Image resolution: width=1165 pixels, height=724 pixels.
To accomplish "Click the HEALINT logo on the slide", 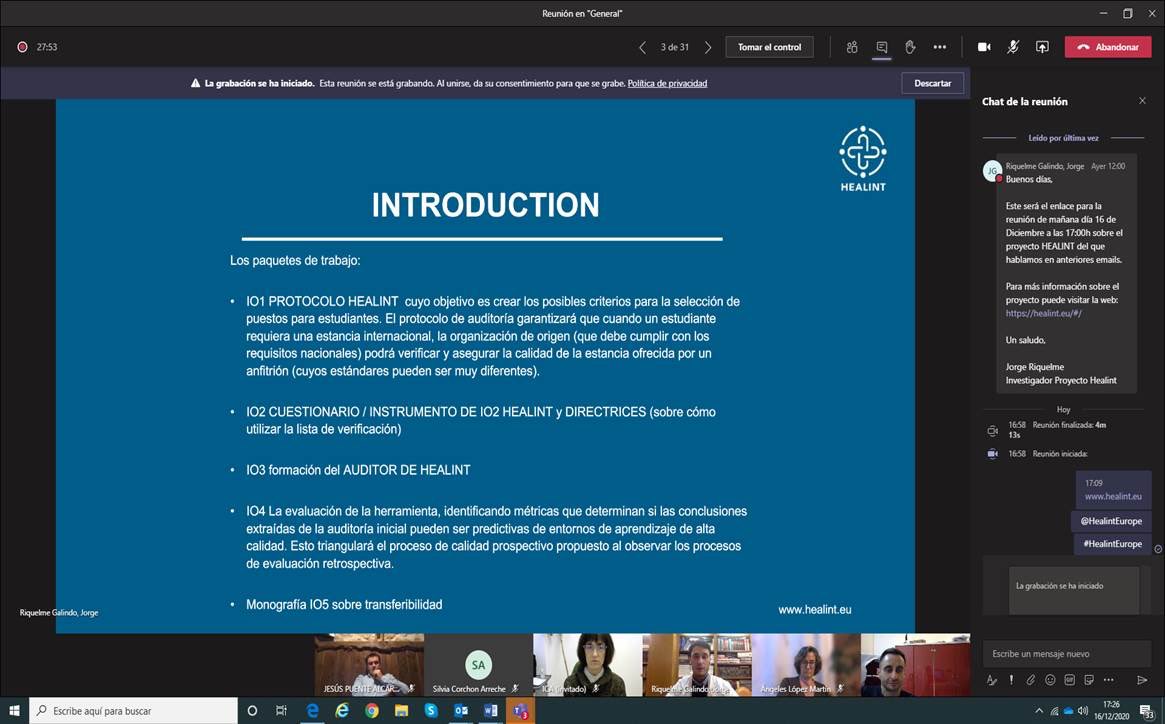I will [863, 158].
